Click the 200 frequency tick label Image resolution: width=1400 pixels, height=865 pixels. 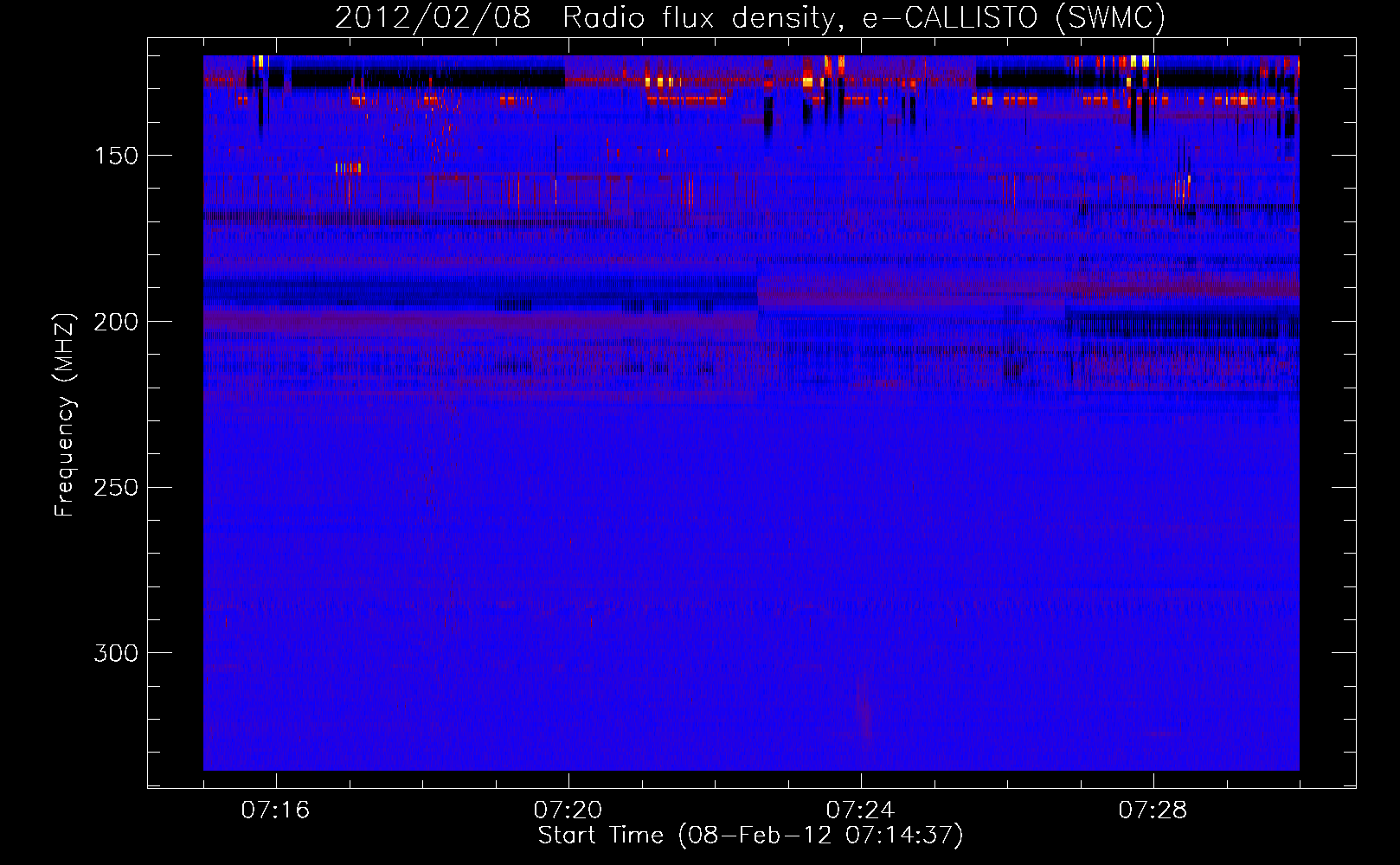point(114,322)
